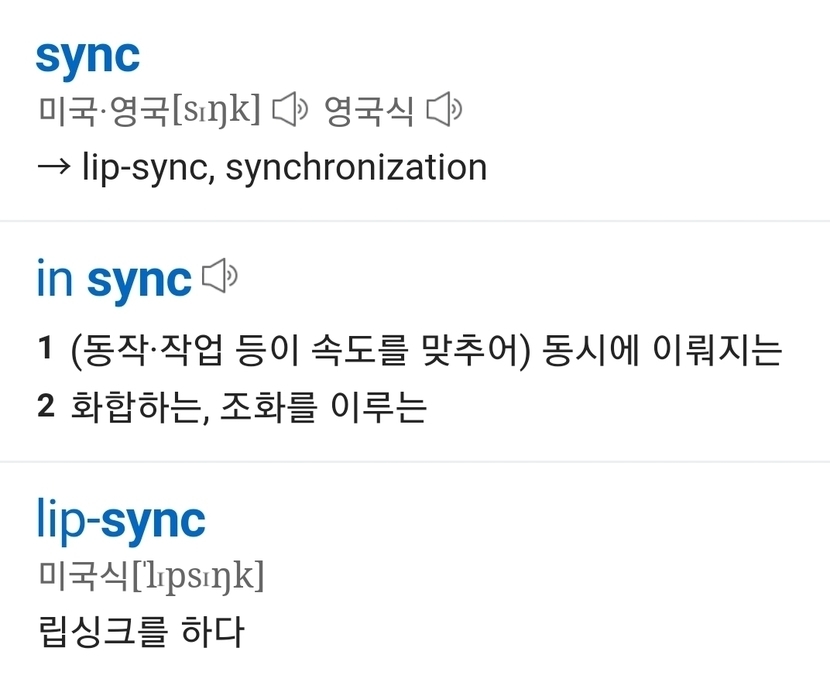Screen dimensions: 830x689
Task: Open the "sync" headword entry
Action: coord(88,56)
